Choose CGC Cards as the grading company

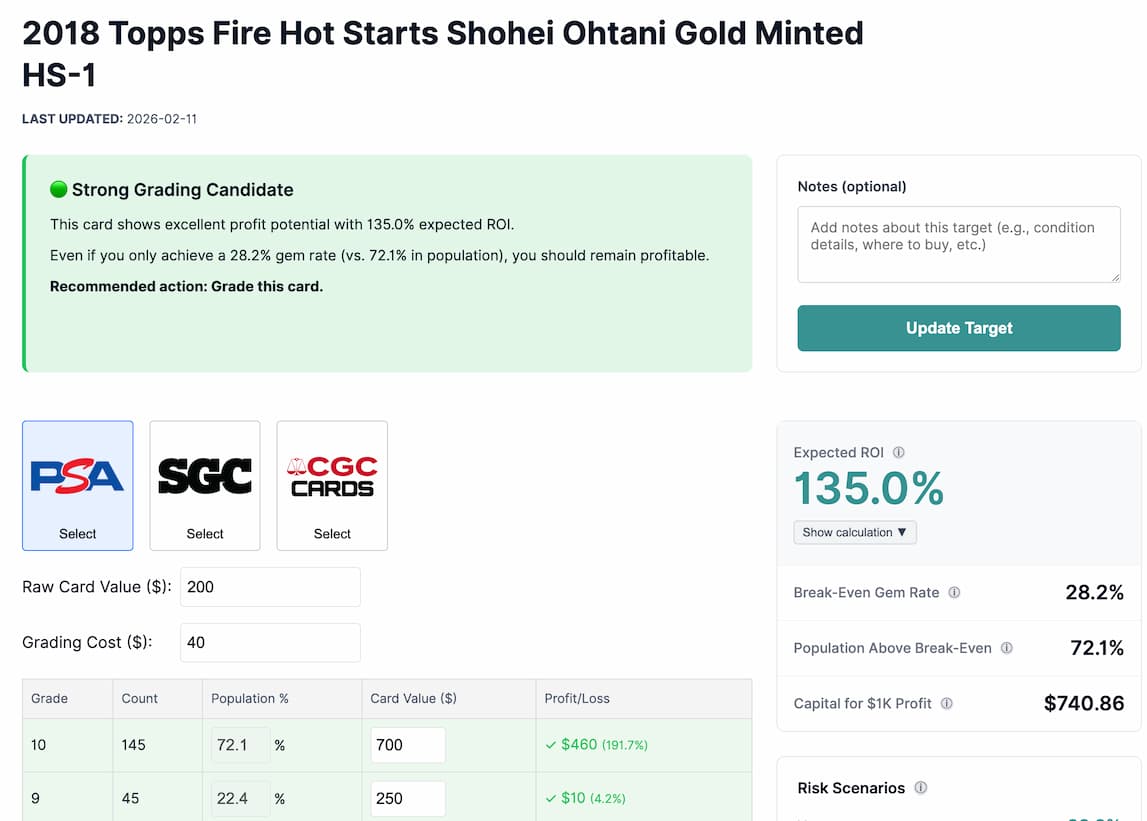point(331,533)
